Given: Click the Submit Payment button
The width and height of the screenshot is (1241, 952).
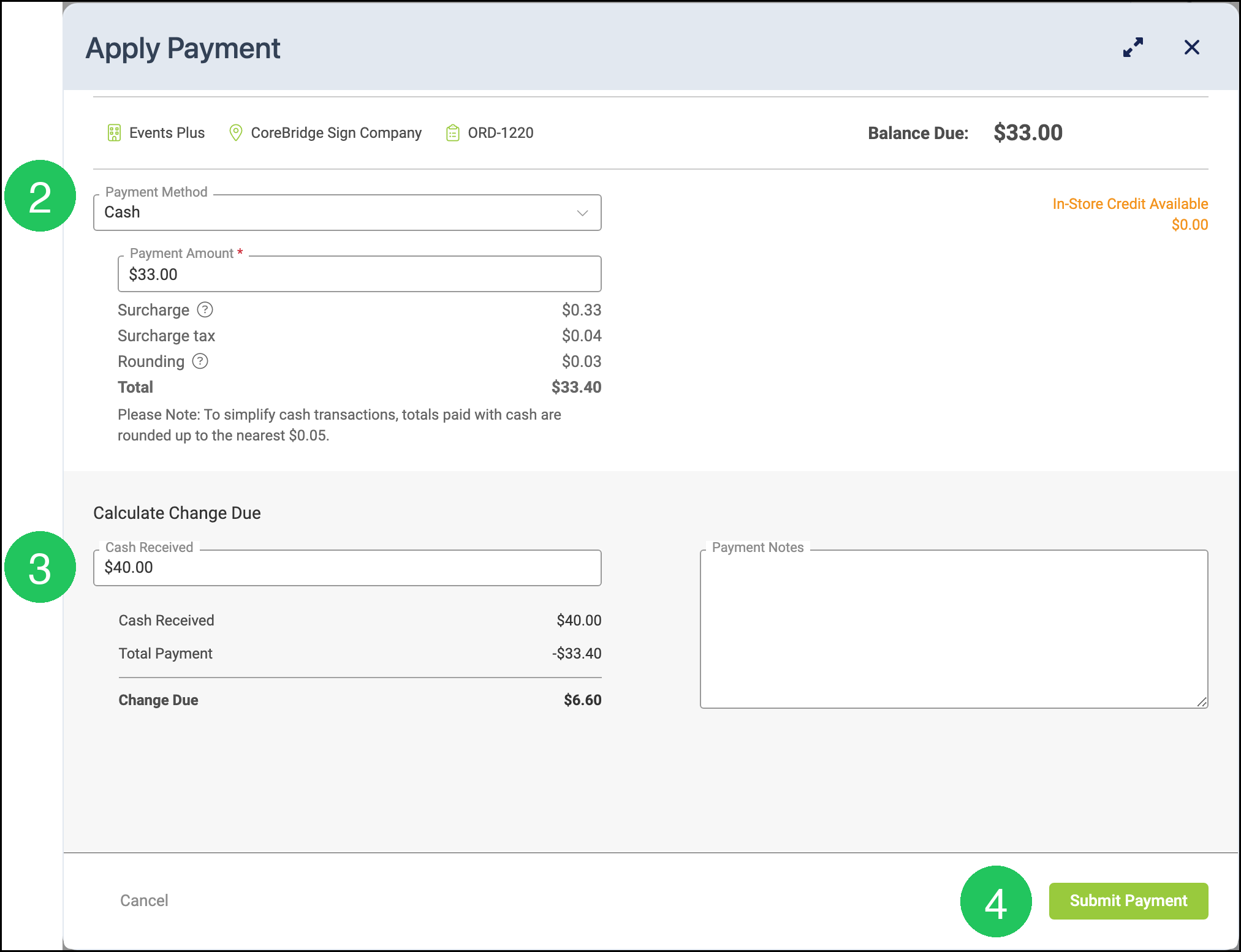Looking at the screenshot, I should click(1128, 901).
